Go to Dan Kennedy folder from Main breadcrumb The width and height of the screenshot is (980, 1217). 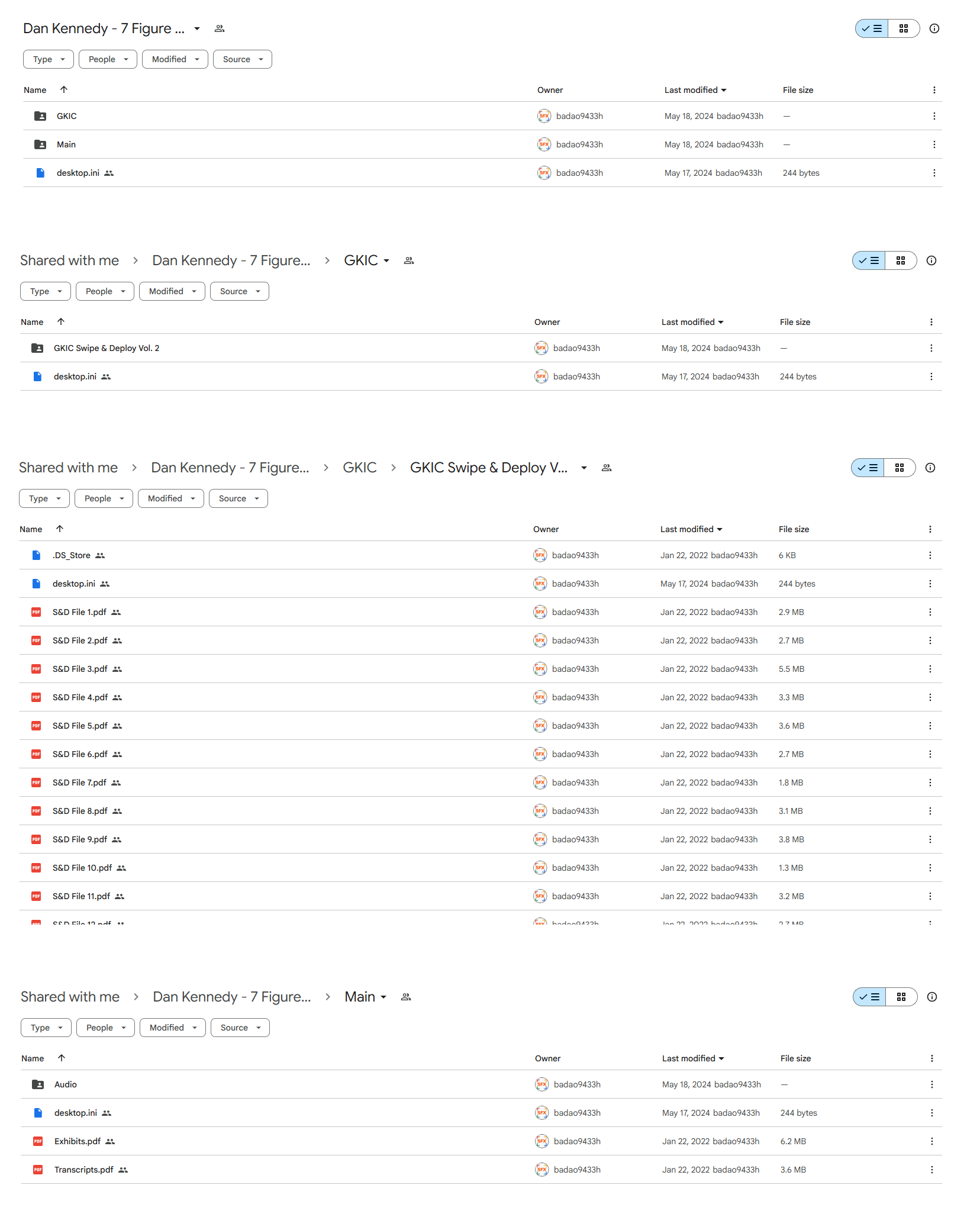pyautogui.click(x=231, y=997)
